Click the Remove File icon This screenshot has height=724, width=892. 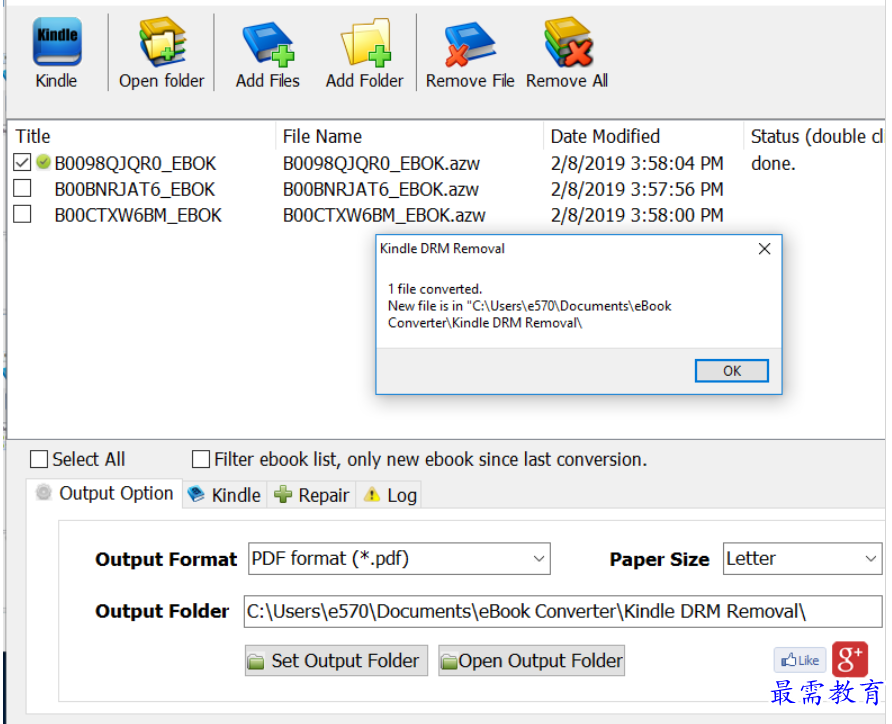coord(469,43)
